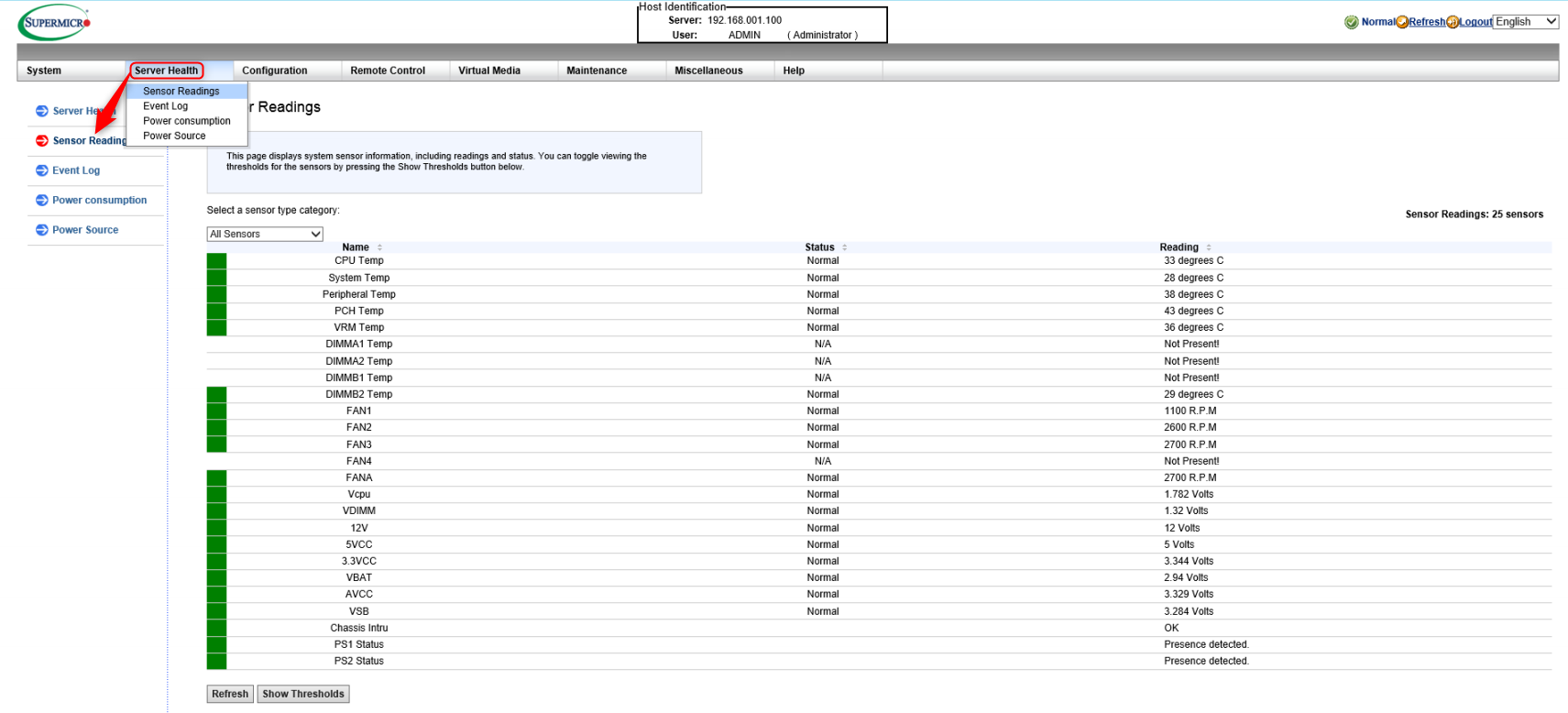Click the Power consumption sidebar arrow icon
Screen dimensions: 1568x713
click(42, 200)
